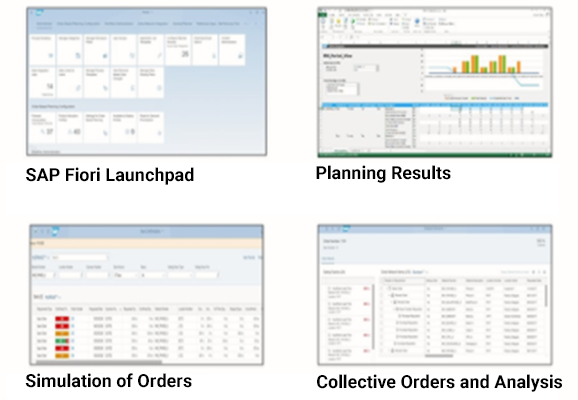Select the Simulation of Orders caption

[109, 381]
